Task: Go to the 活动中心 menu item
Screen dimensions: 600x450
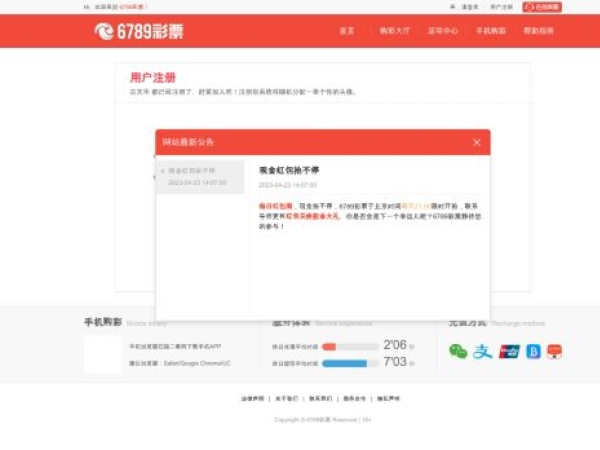Action: click(x=443, y=31)
